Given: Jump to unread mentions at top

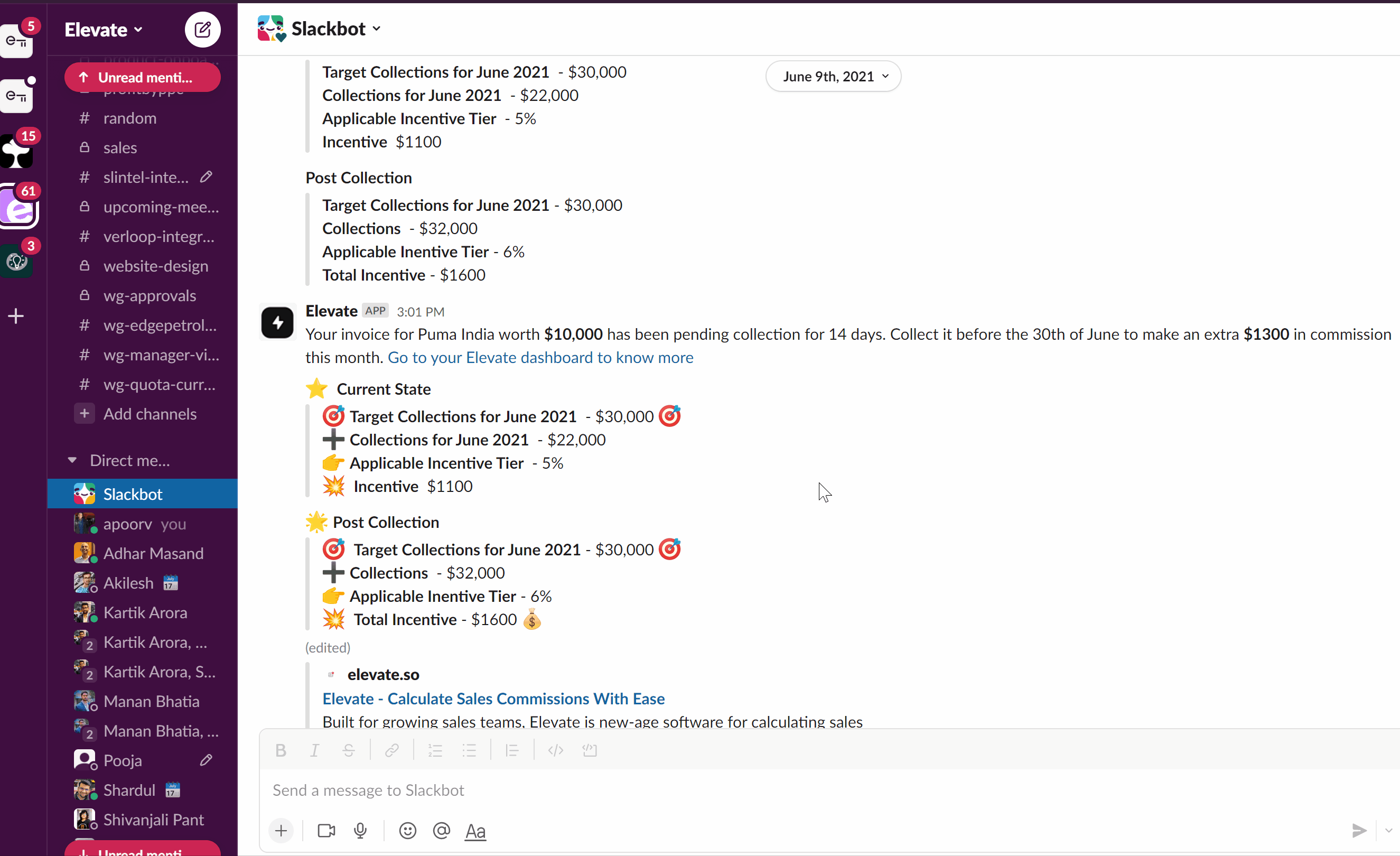Looking at the screenshot, I should tap(143, 77).
